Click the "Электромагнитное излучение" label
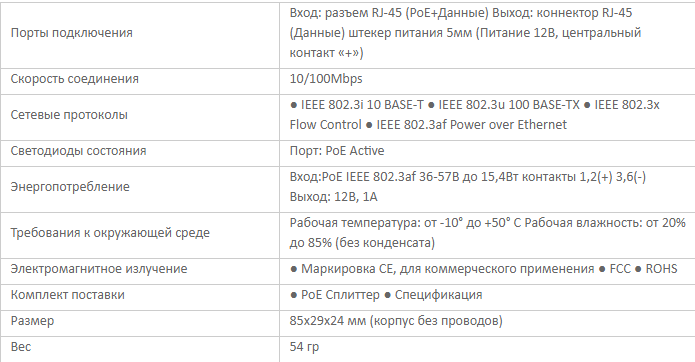The image size is (695, 362). tap(99, 269)
